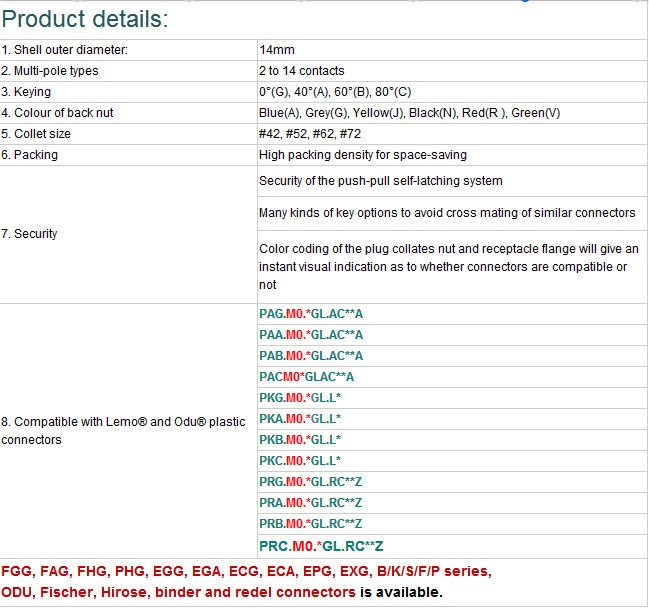This screenshot has height=616, width=649.
Task: Click the keying angles value cell
Action: 335,92
